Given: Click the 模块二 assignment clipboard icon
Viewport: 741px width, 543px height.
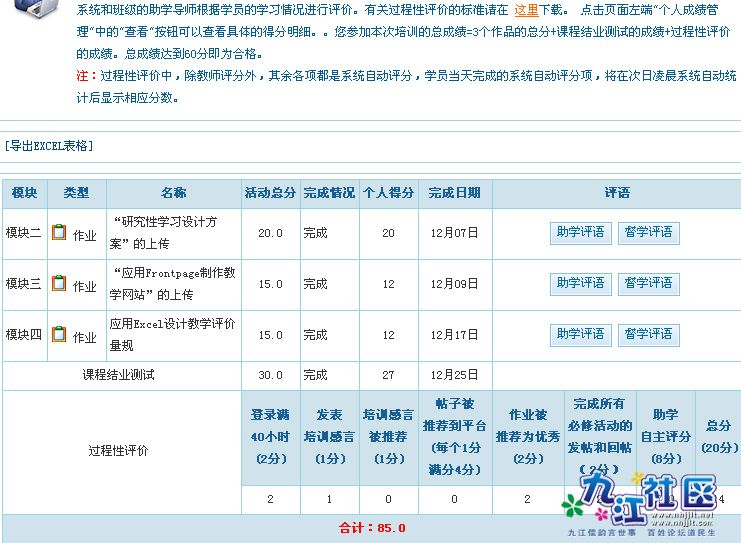Looking at the screenshot, I should click(59, 232).
